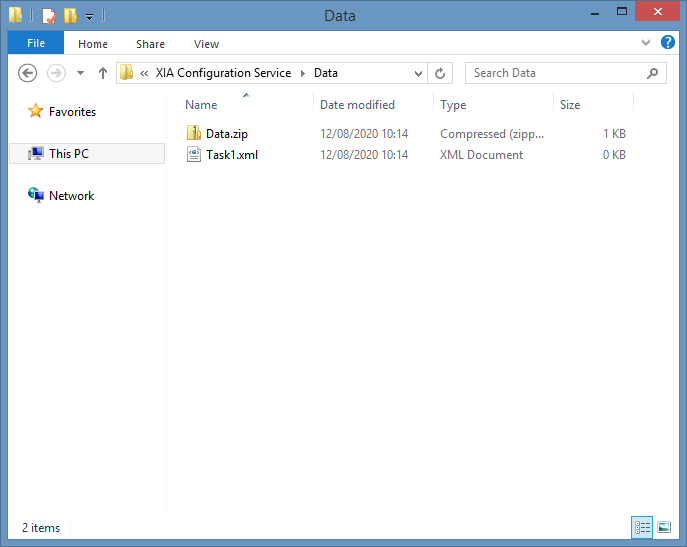Minimize the Data window

pos(595,13)
